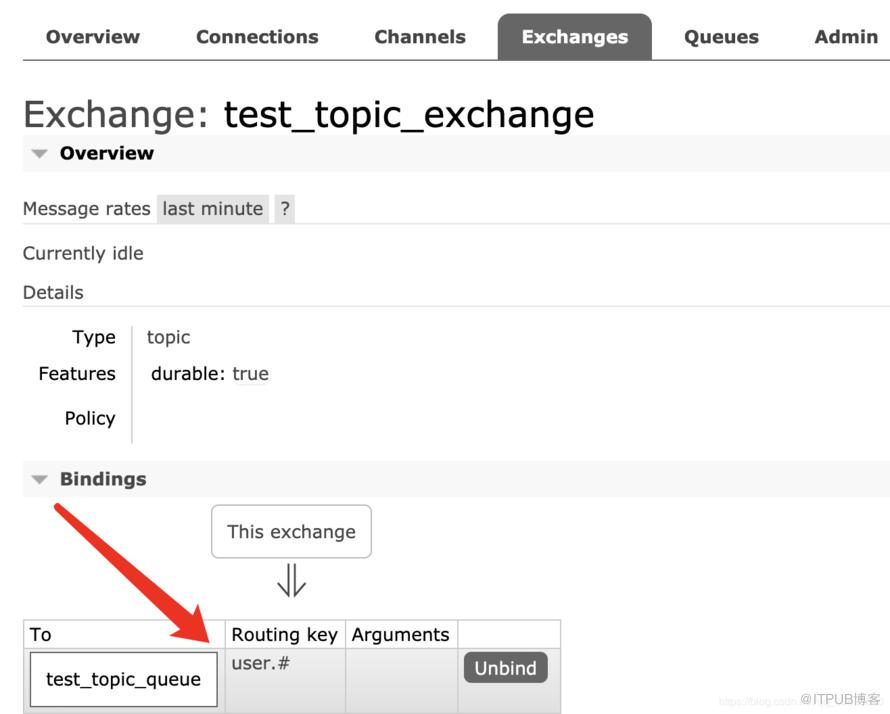Change the 'last minute' message rates range
Viewport: 890px width, 714px height.
coord(213,209)
